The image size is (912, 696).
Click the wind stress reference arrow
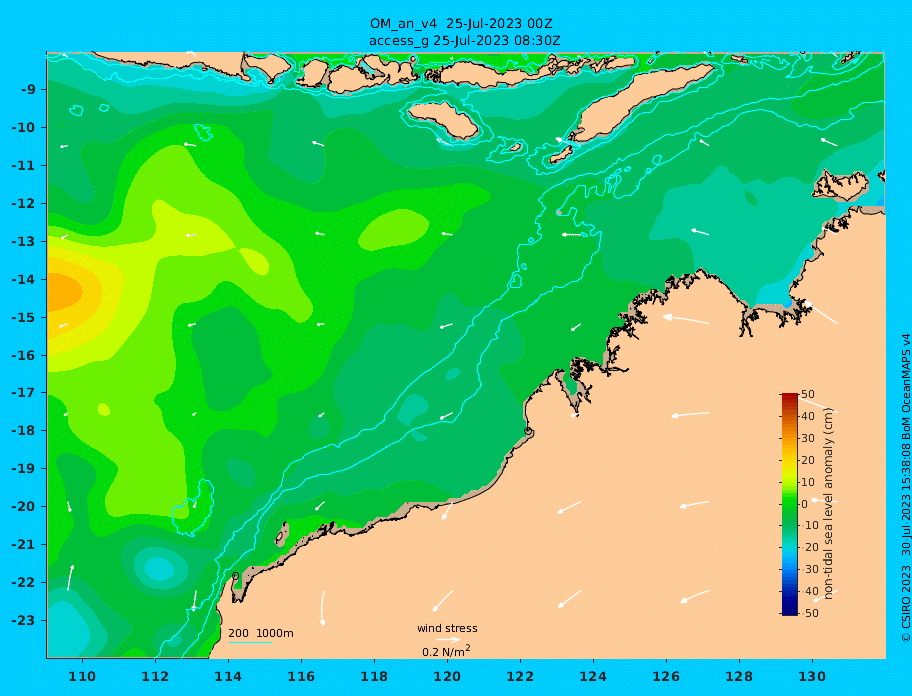448,640
